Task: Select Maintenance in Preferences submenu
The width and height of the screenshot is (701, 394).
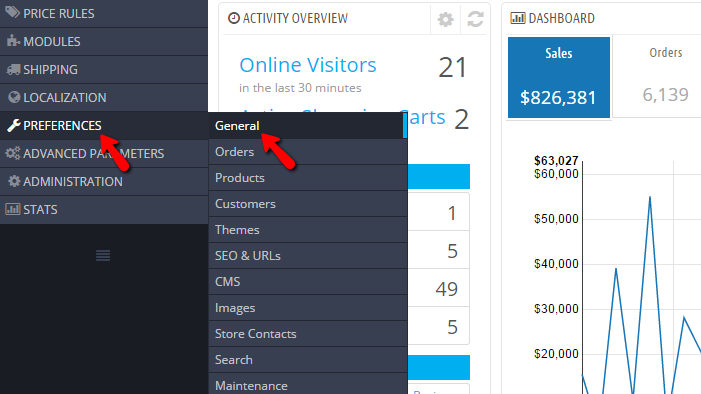Action: (x=308, y=384)
